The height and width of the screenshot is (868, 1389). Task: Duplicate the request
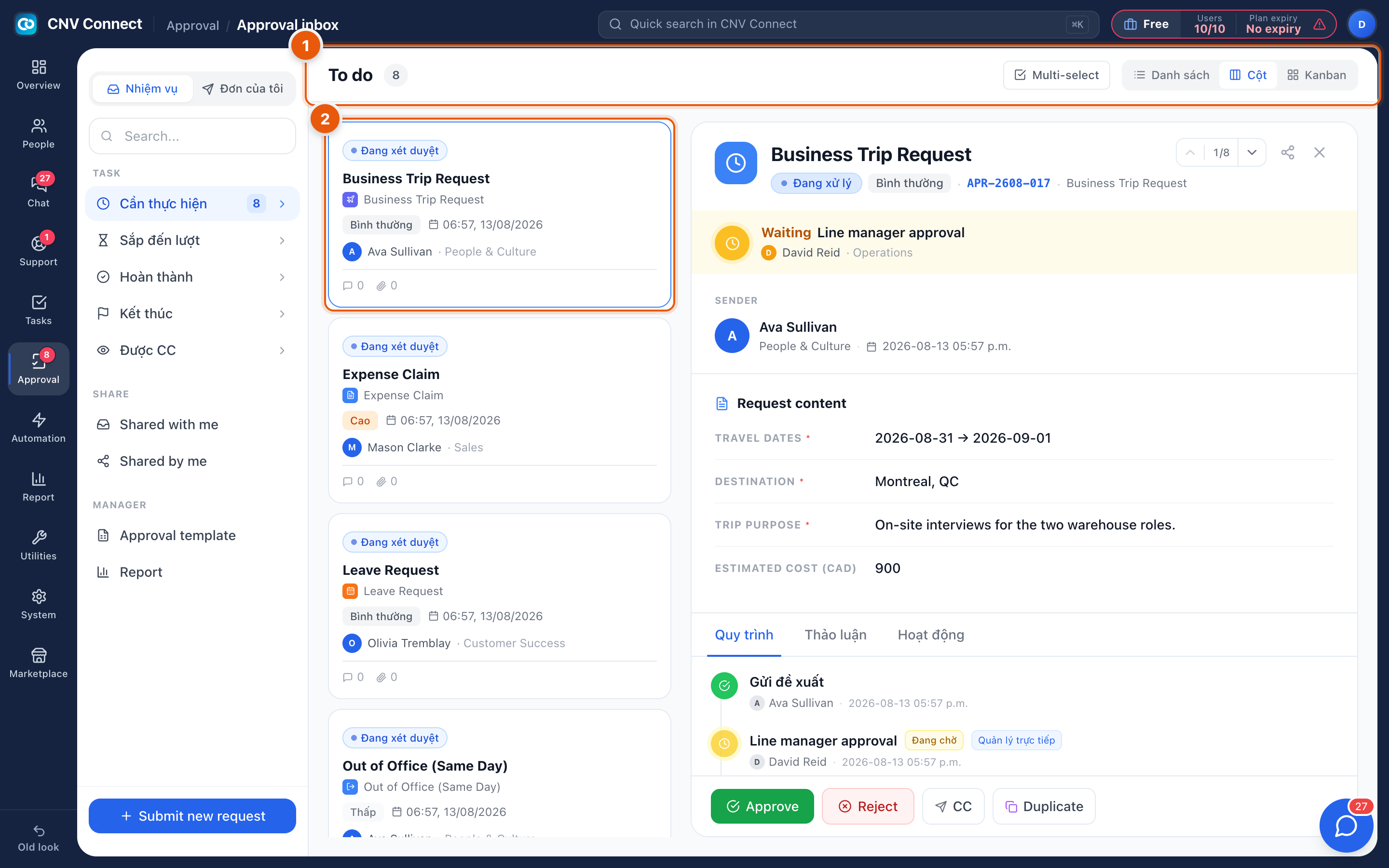click(1044, 807)
